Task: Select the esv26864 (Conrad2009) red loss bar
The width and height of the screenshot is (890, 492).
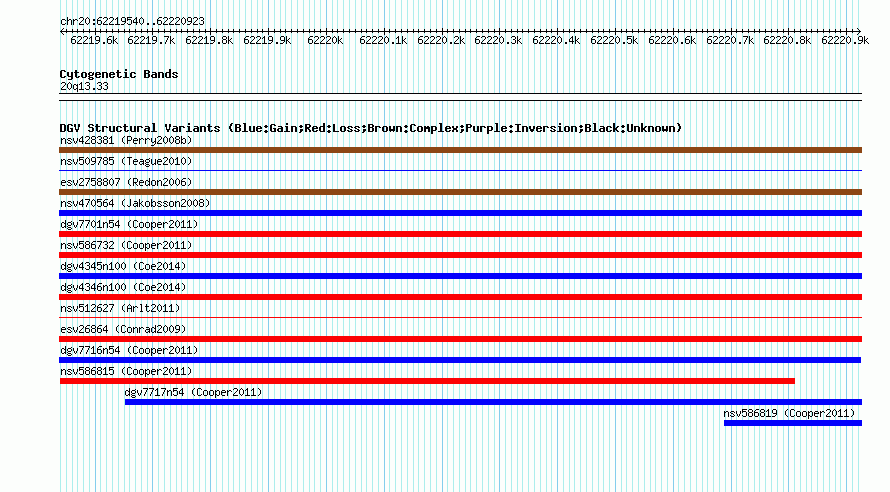Action: [x=460, y=339]
